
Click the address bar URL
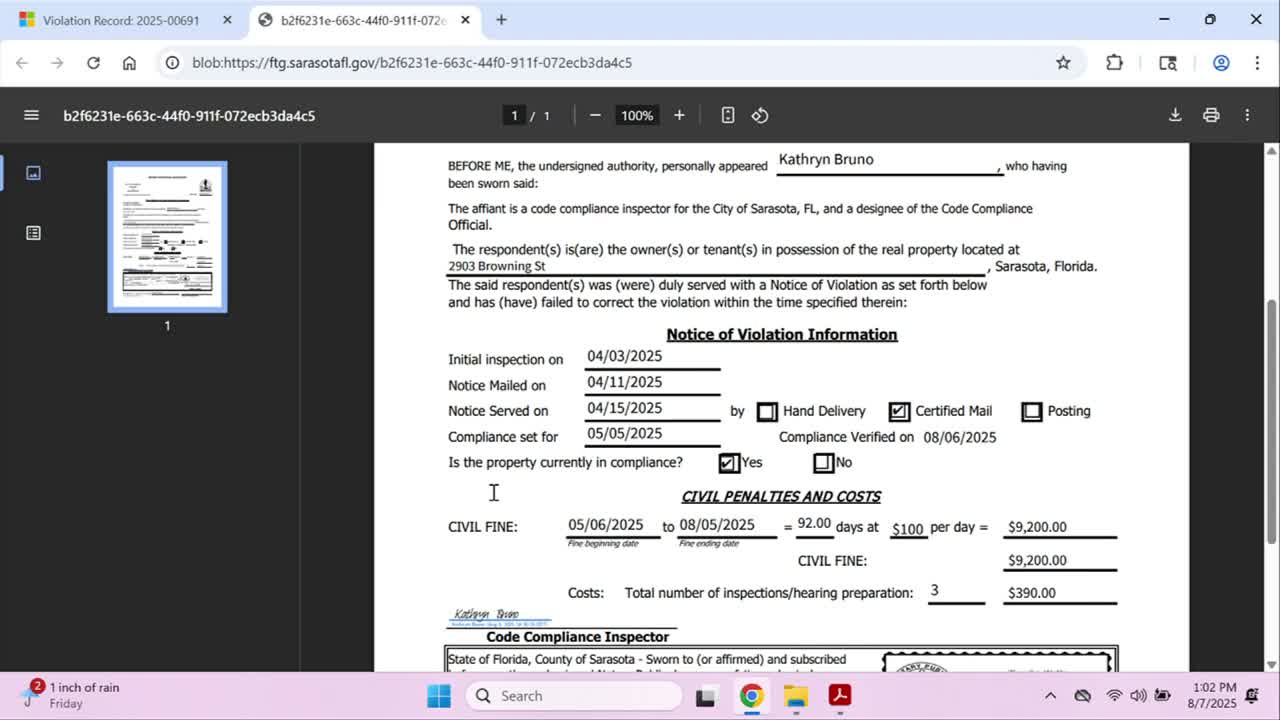point(412,62)
